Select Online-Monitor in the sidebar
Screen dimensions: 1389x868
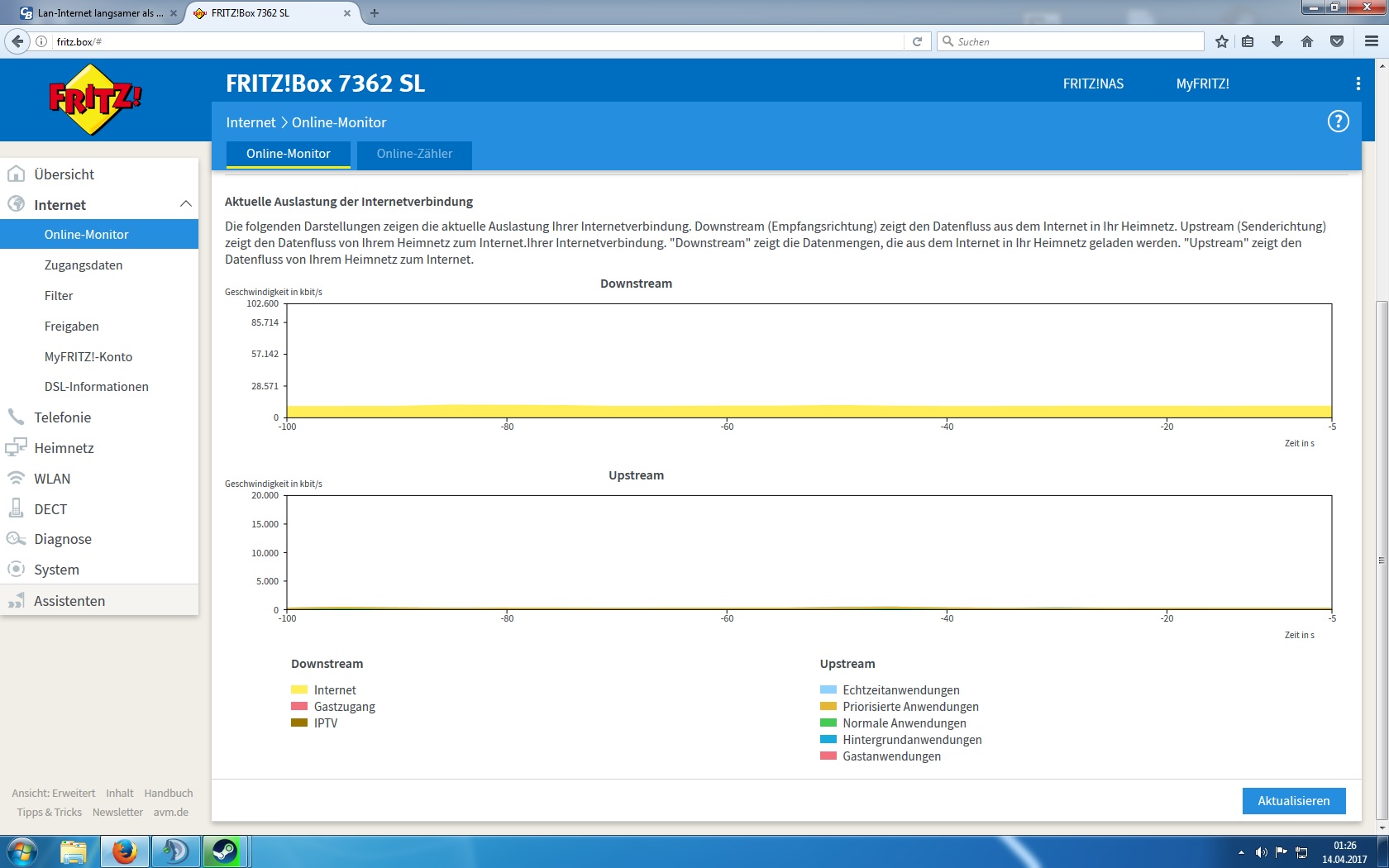99,235
